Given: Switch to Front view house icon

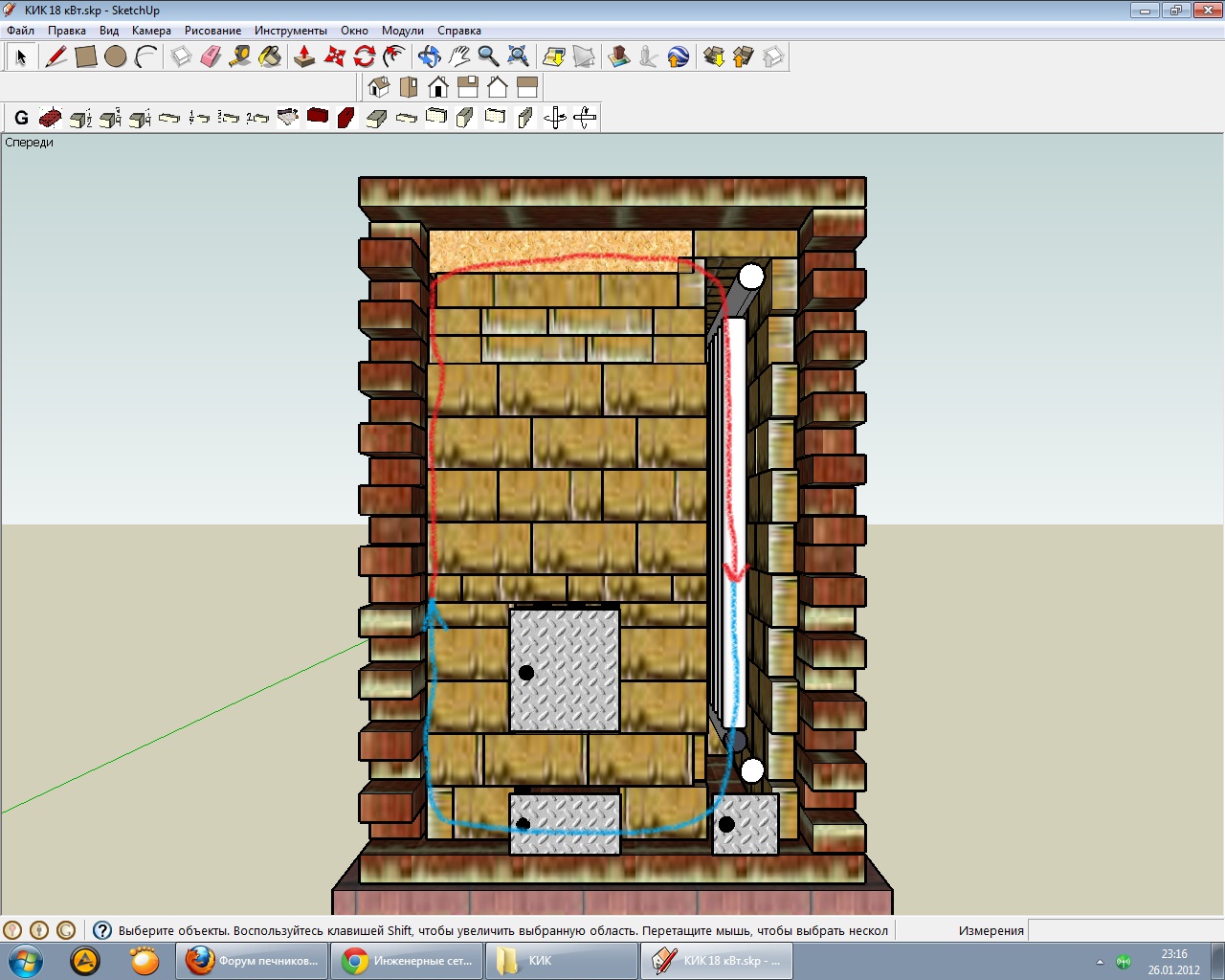Looking at the screenshot, I should tap(438, 88).
